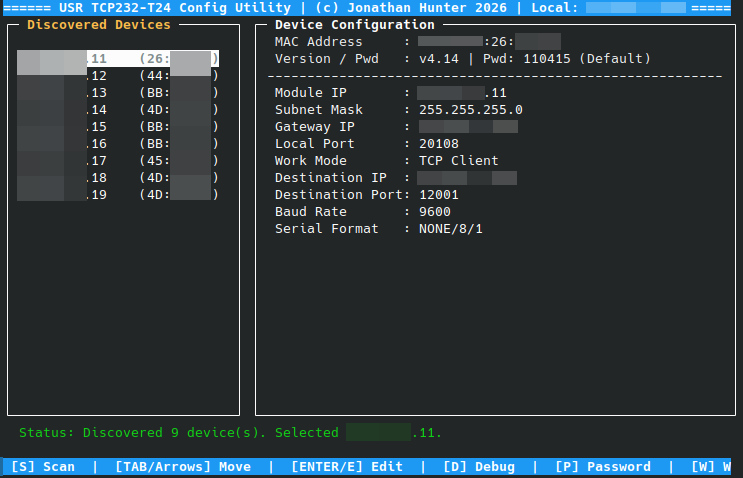The image size is (743, 478).
Task: Click the [S] Scan shortcut in the footer
Action: click(43, 467)
